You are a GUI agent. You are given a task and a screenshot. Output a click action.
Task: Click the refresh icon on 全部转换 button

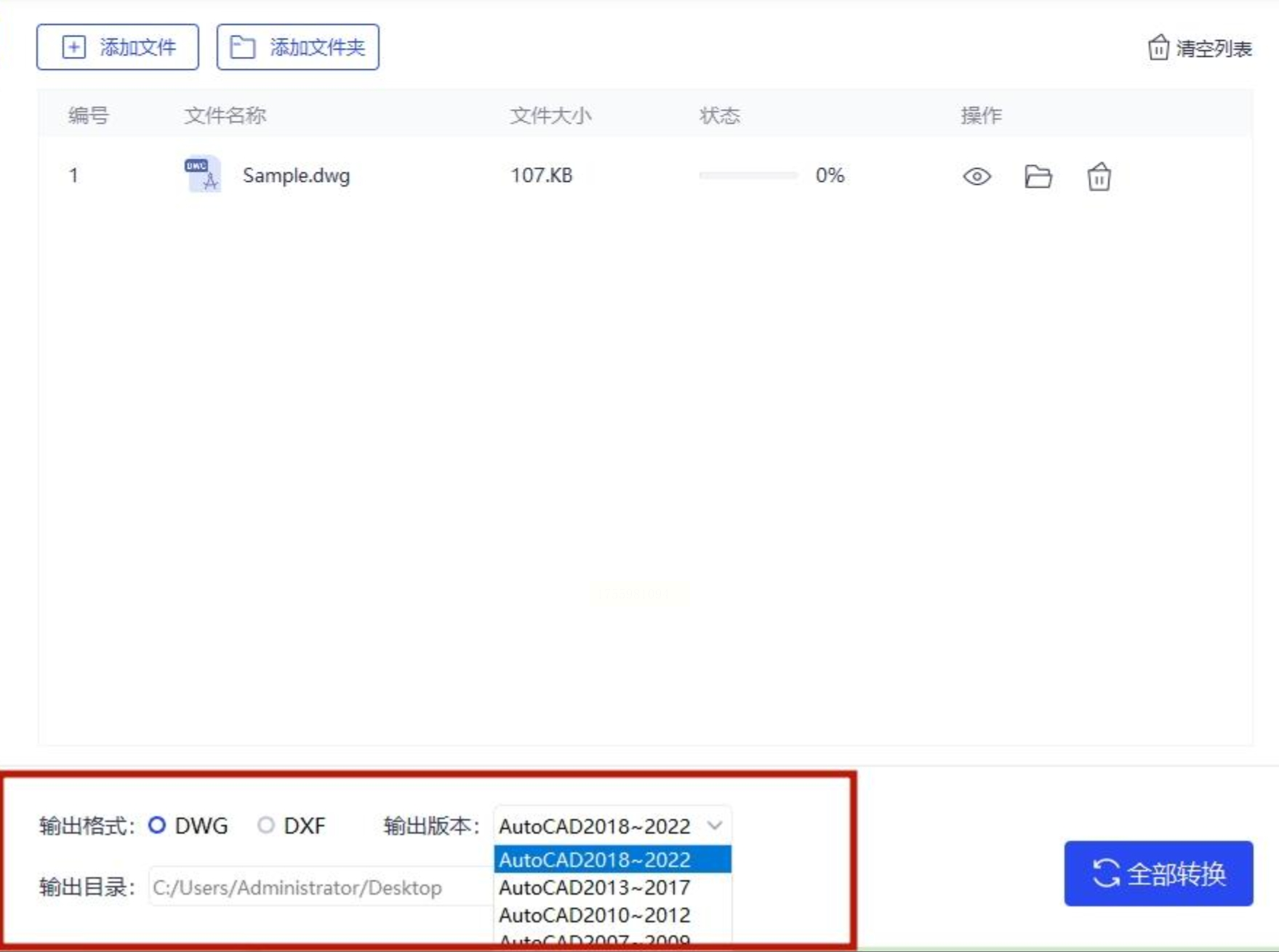pyautogui.click(x=1106, y=873)
